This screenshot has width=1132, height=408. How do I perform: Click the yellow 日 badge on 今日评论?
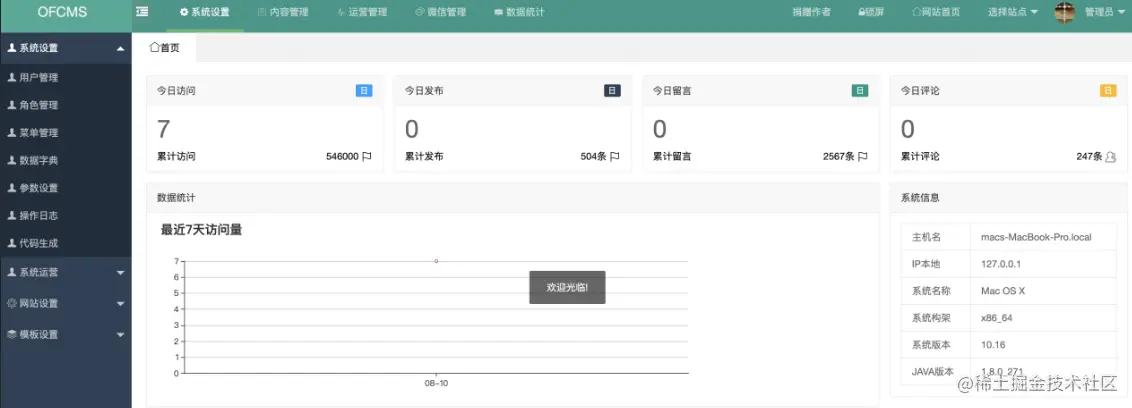click(x=1108, y=91)
